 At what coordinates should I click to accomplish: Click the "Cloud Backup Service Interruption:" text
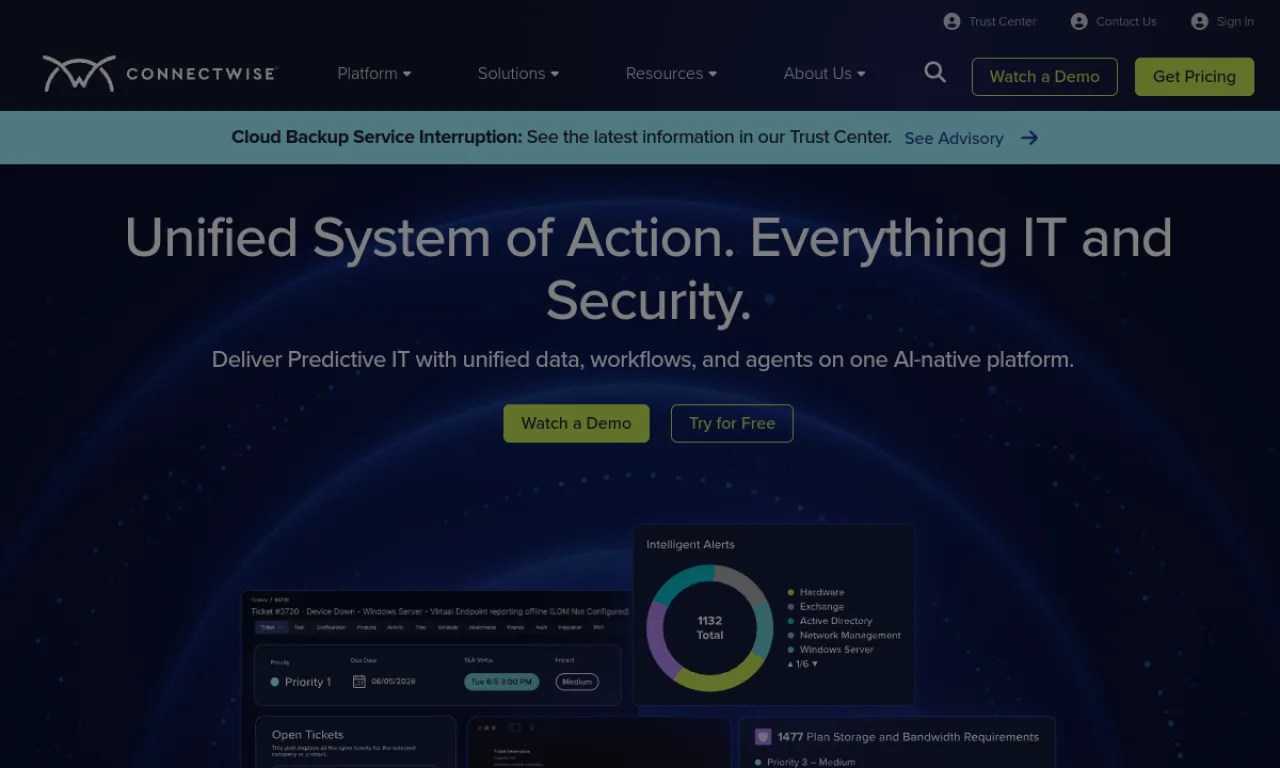click(377, 137)
